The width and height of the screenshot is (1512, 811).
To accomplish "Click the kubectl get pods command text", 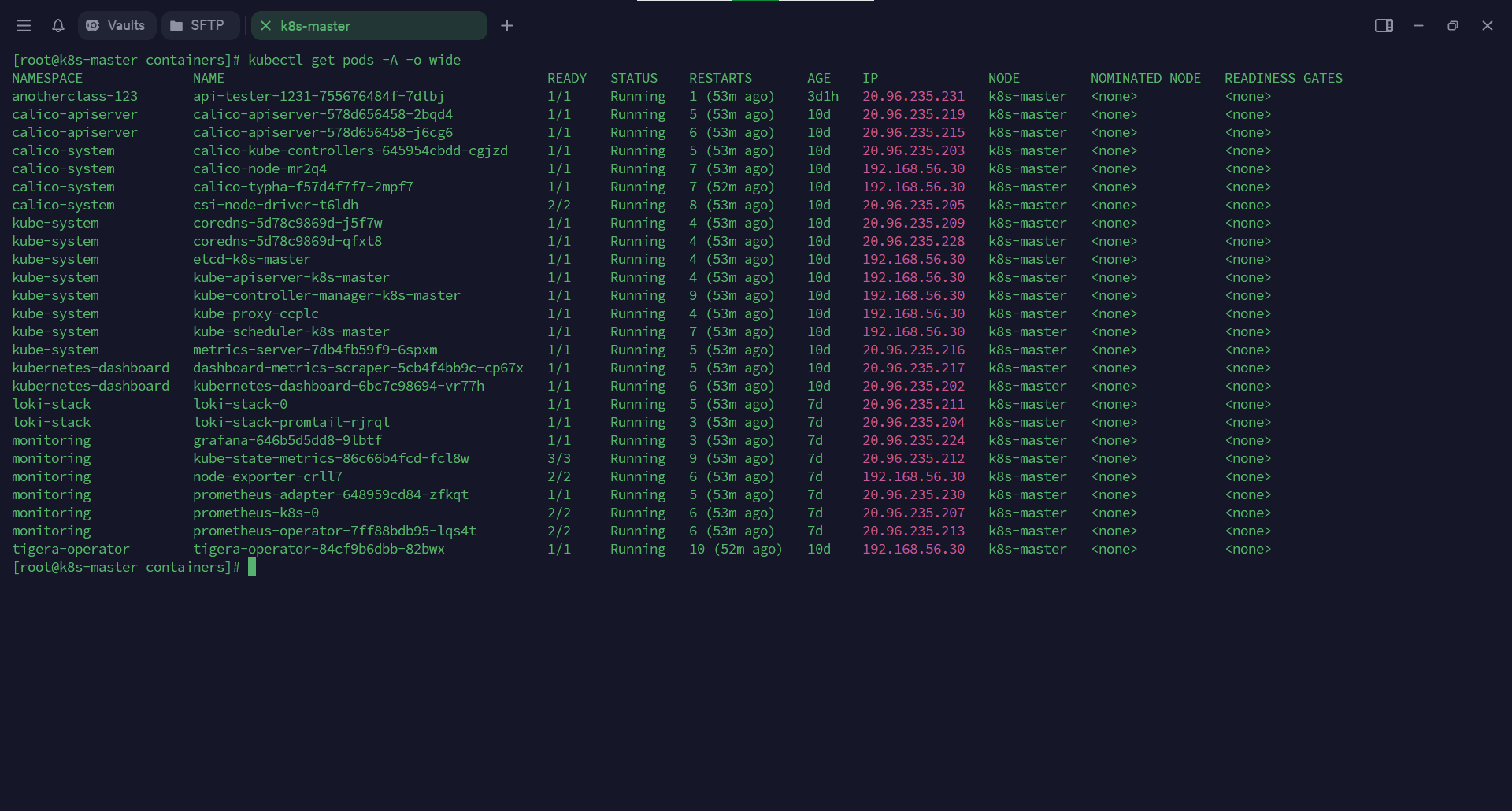I will (354, 60).
